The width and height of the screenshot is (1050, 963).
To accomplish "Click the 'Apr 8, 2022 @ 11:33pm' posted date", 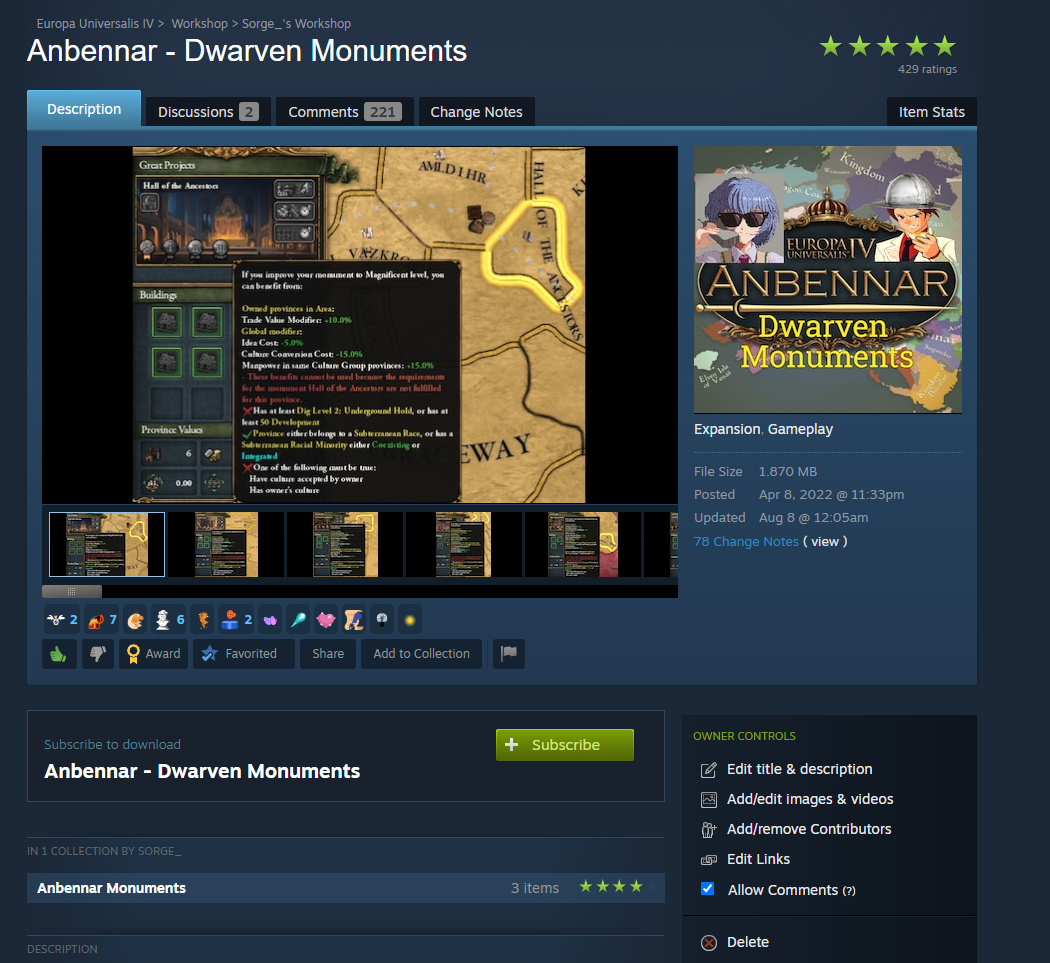I will [831, 494].
